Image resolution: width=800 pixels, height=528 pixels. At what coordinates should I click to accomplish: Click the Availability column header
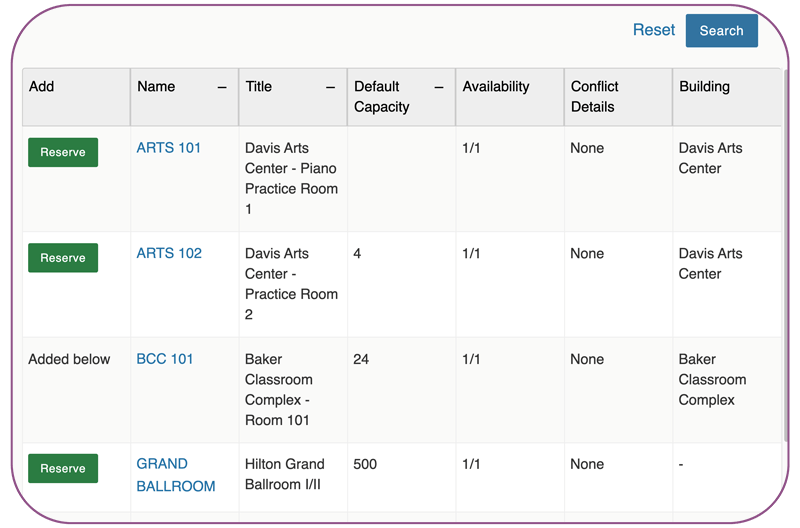pos(496,87)
